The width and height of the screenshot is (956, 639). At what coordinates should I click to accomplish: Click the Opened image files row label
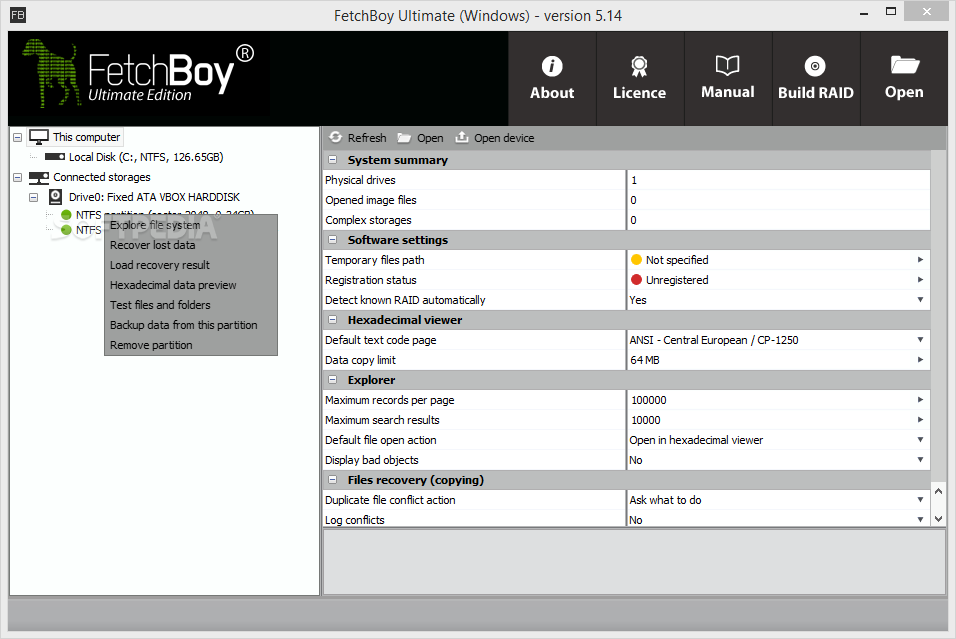pos(371,200)
